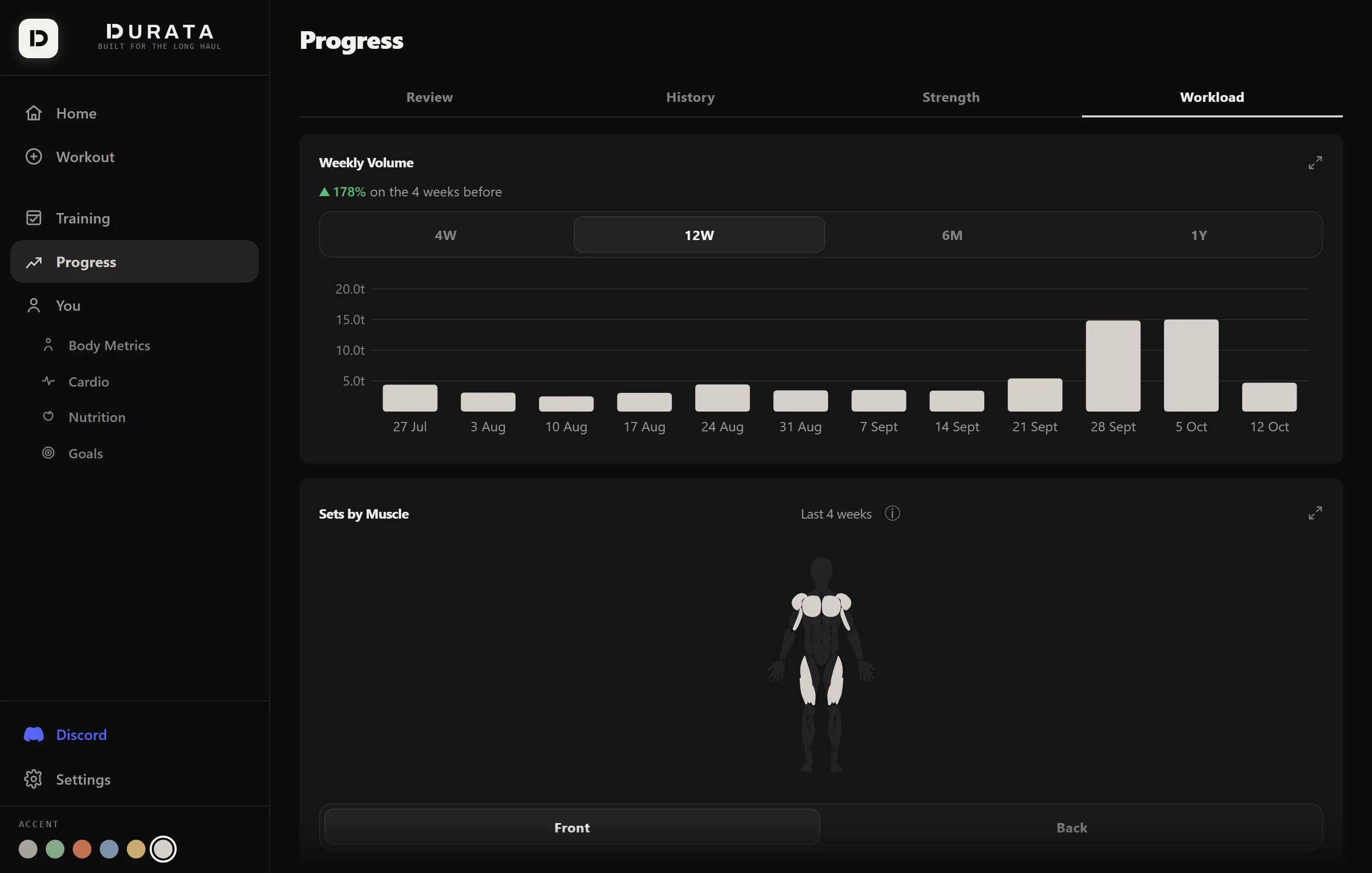This screenshot has height=873, width=1372.
Task: Expand the Weekly Volume chart
Action: (x=1315, y=163)
